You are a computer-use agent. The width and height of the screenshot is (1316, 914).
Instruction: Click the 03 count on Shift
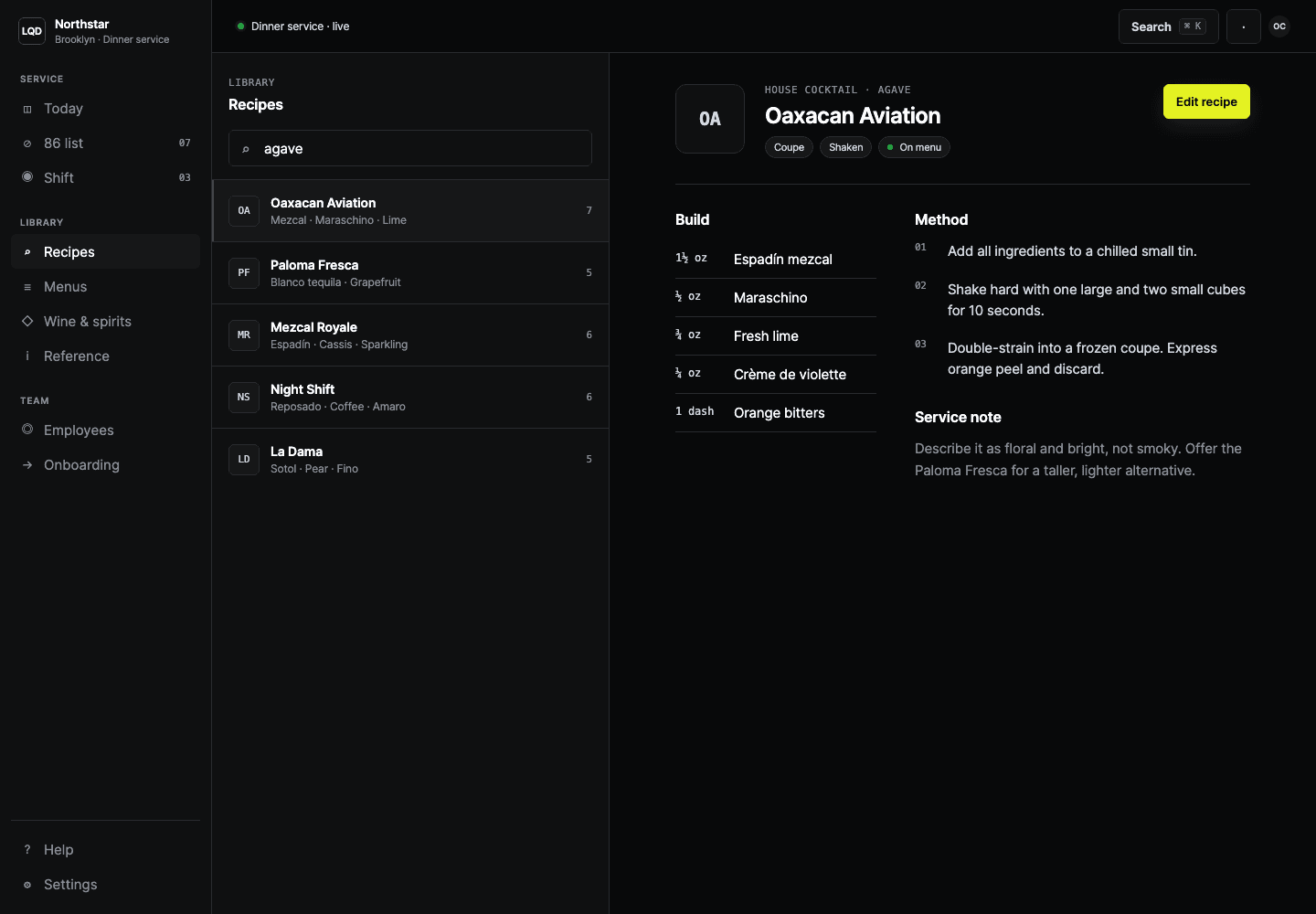tap(185, 178)
